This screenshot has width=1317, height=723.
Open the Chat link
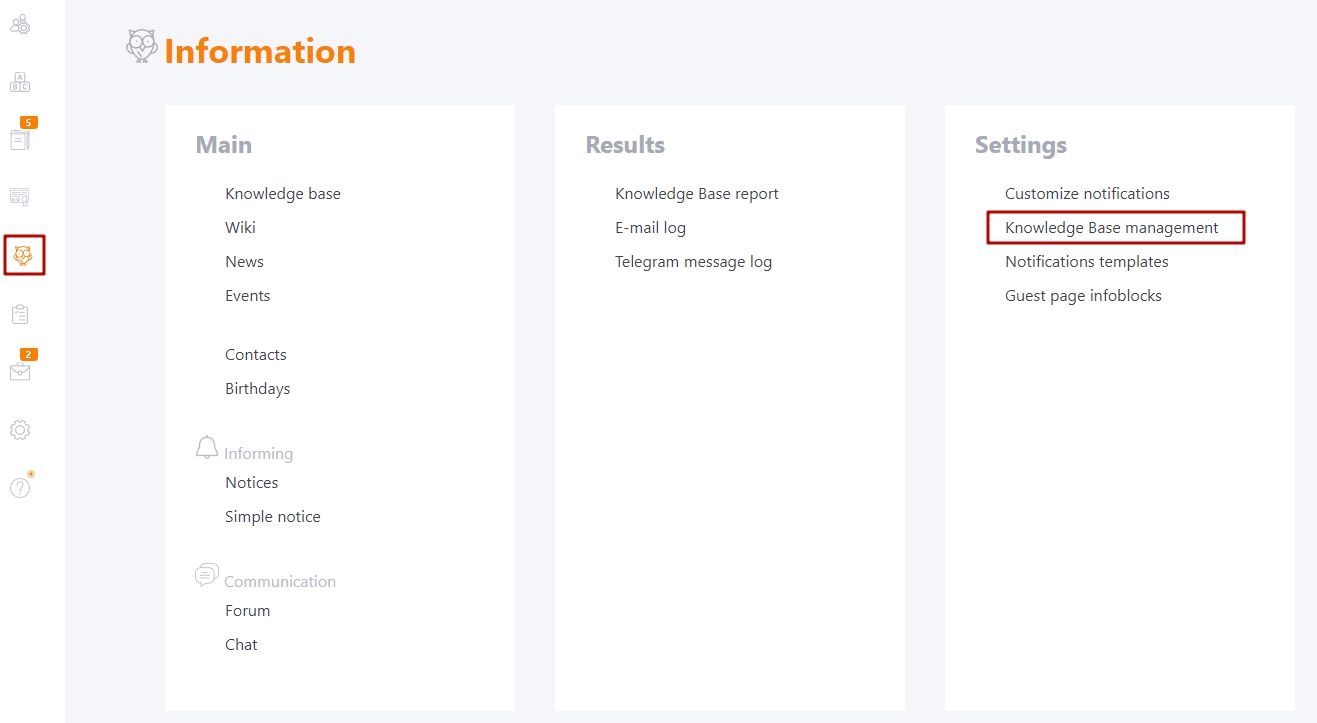tap(241, 645)
